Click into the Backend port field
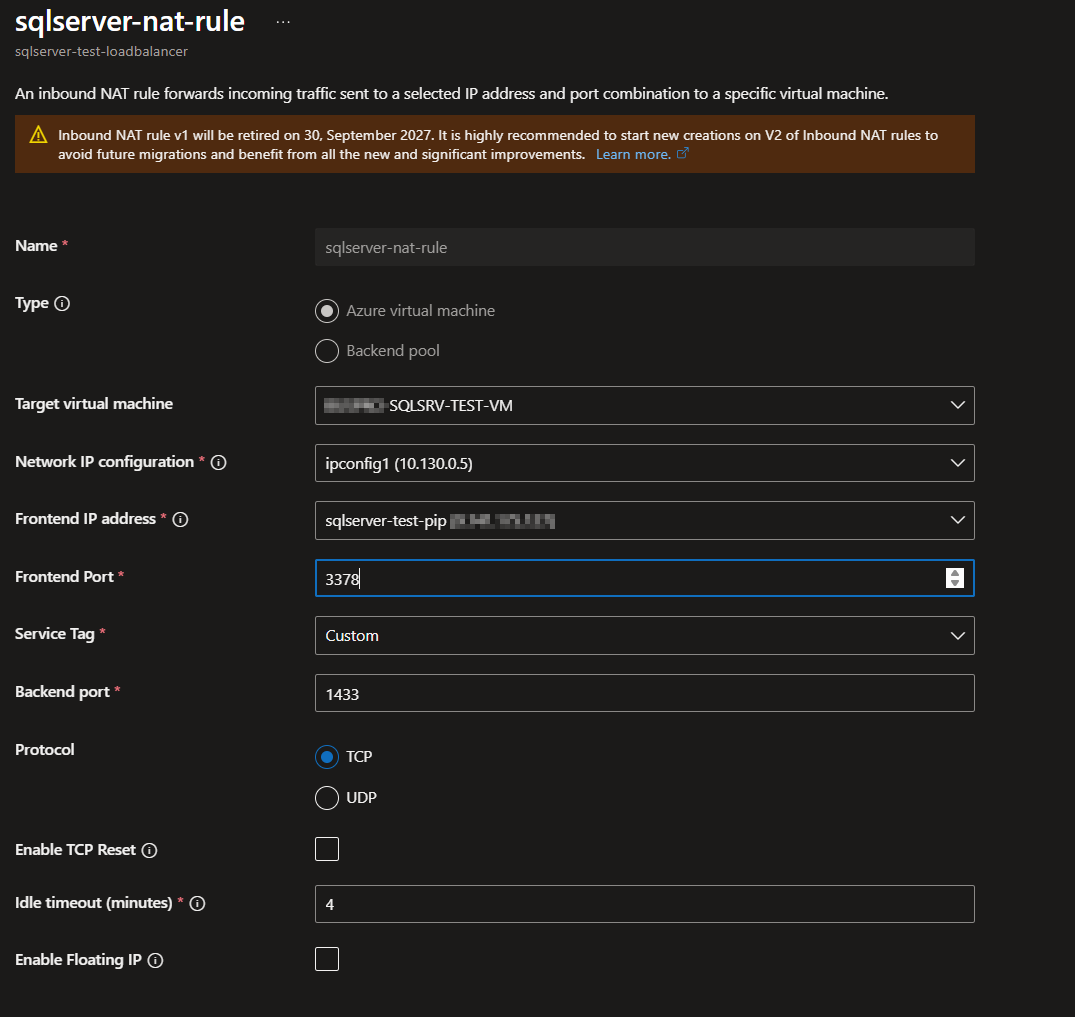The image size is (1075, 1017). 644,693
